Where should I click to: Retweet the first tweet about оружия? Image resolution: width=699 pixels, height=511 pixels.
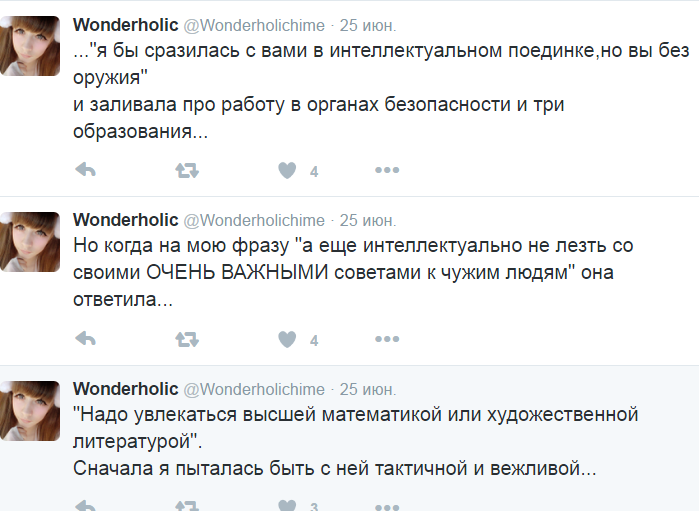tap(187, 170)
